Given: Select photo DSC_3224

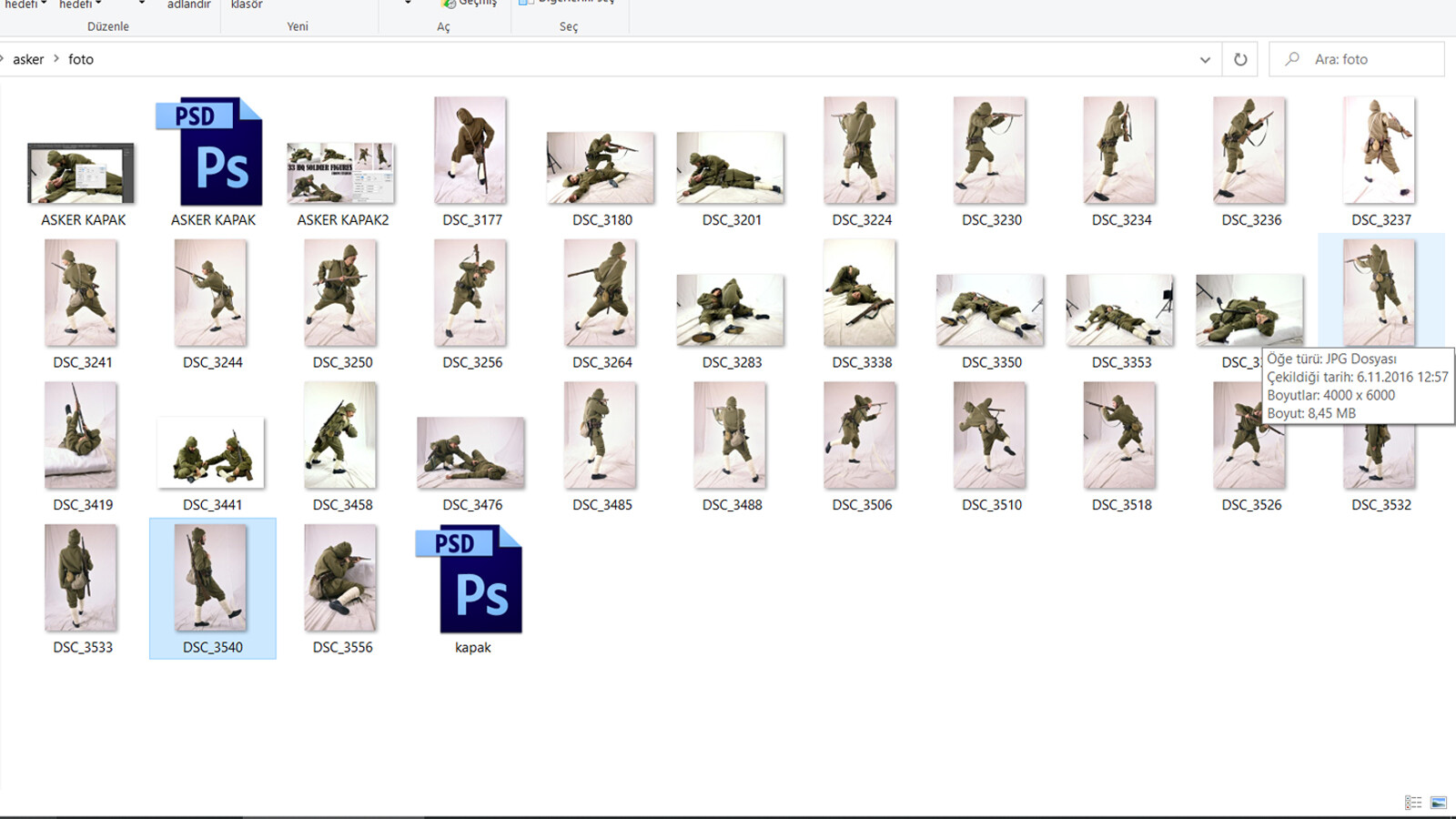Looking at the screenshot, I should (x=860, y=150).
